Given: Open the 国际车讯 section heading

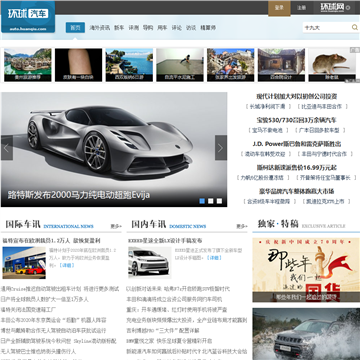Looking at the screenshot, I should [23, 224].
